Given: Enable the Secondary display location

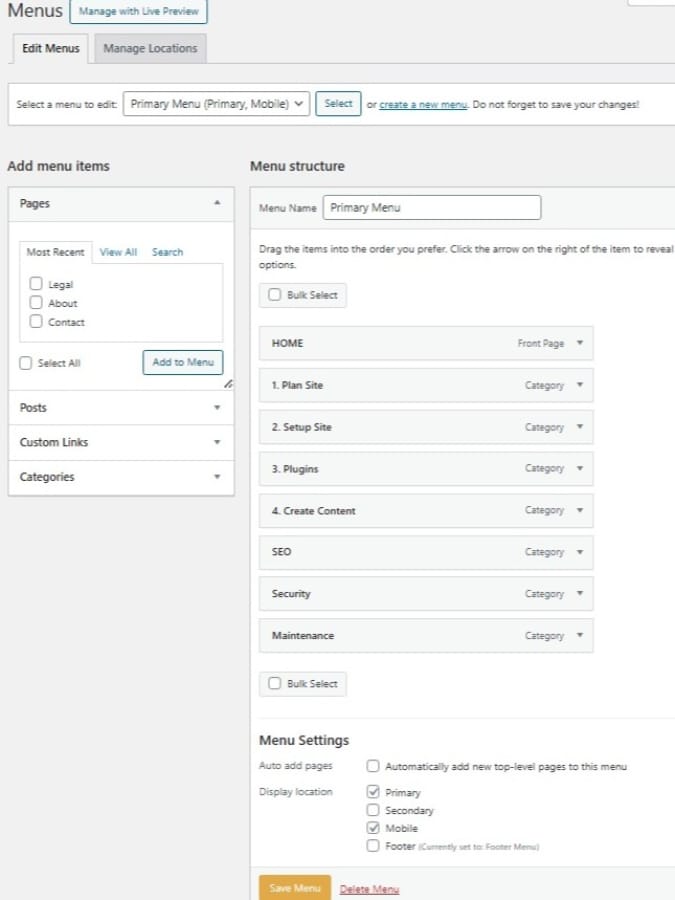Looking at the screenshot, I should tap(373, 810).
